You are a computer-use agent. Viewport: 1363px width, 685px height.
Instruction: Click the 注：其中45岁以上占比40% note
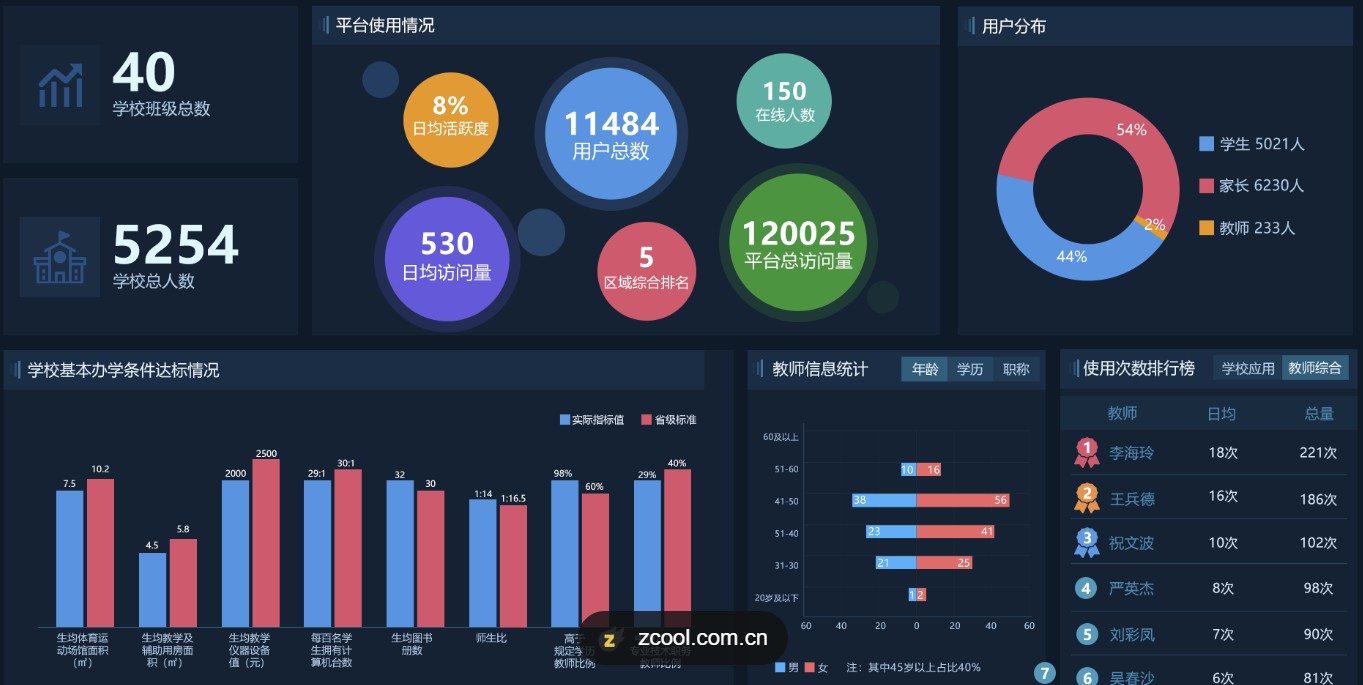pos(913,667)
